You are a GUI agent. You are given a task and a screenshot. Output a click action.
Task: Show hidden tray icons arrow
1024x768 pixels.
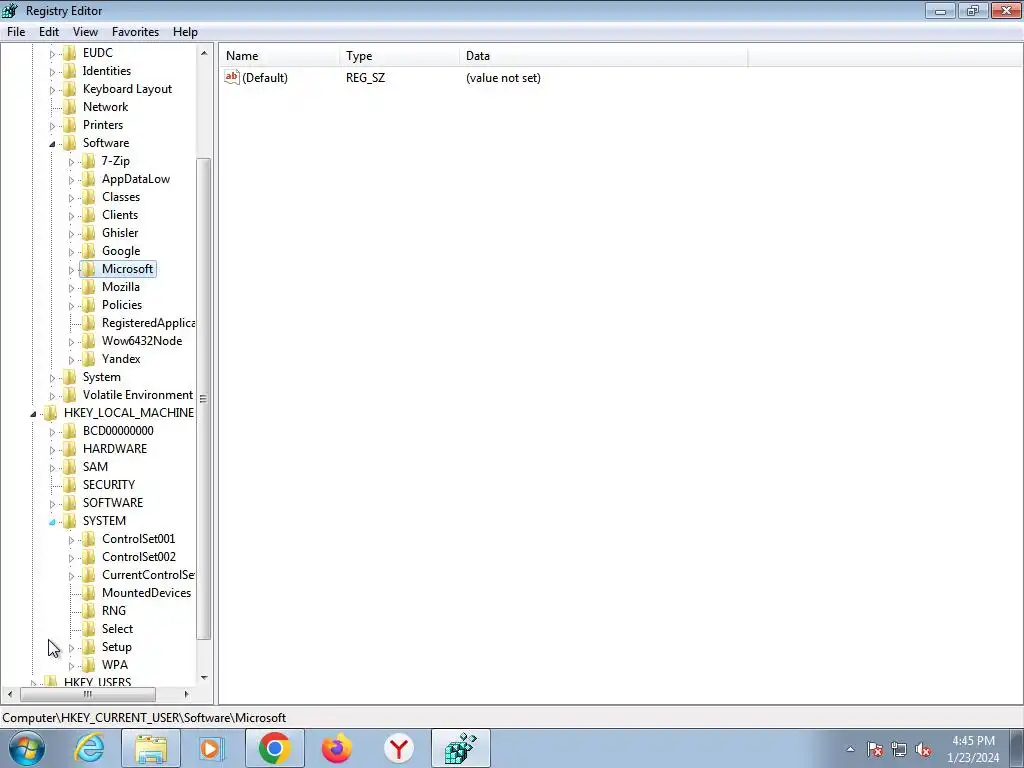pos(850,750)
